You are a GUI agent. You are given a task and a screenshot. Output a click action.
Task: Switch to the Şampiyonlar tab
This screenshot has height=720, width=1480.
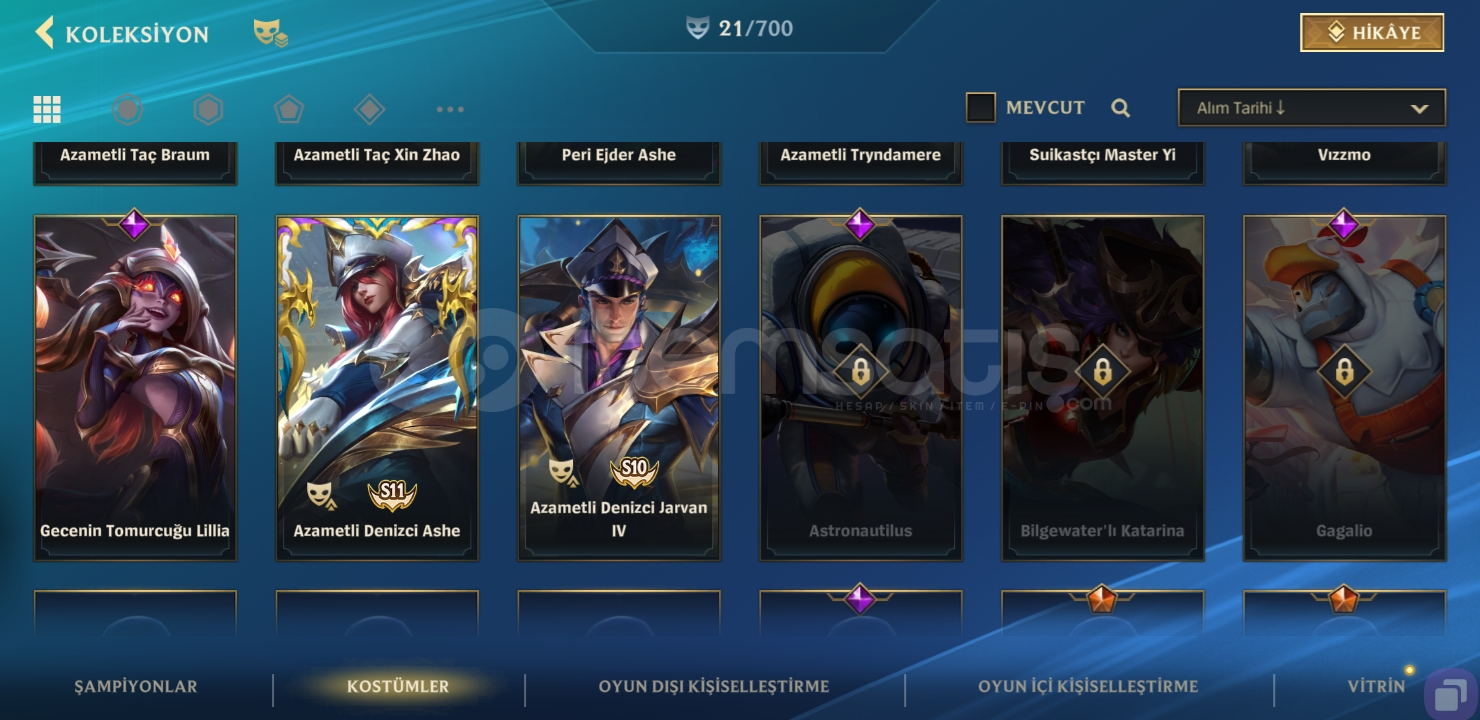pos(136,687)
